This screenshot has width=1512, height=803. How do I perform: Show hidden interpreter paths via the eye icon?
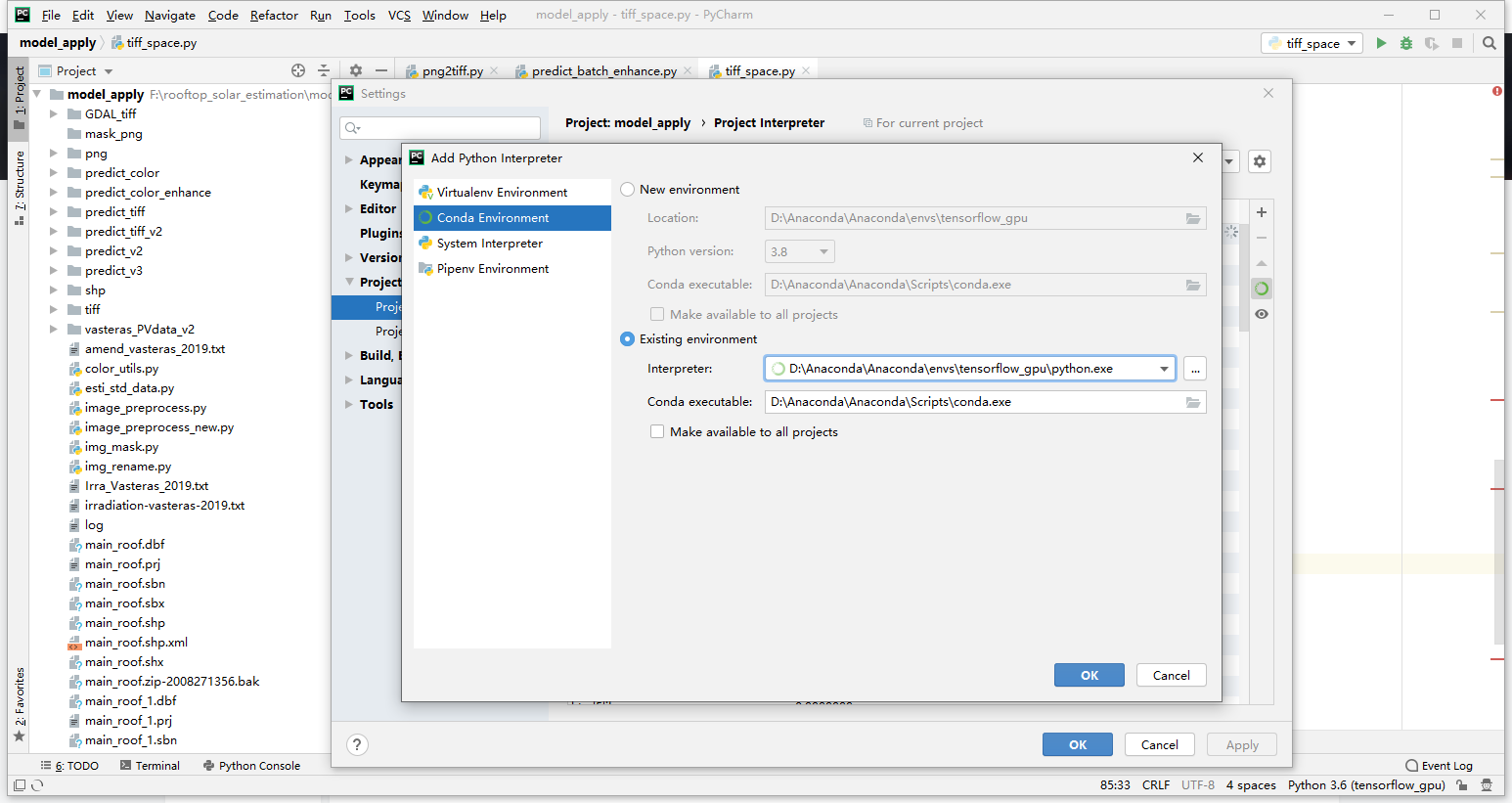click(1261, 313)
